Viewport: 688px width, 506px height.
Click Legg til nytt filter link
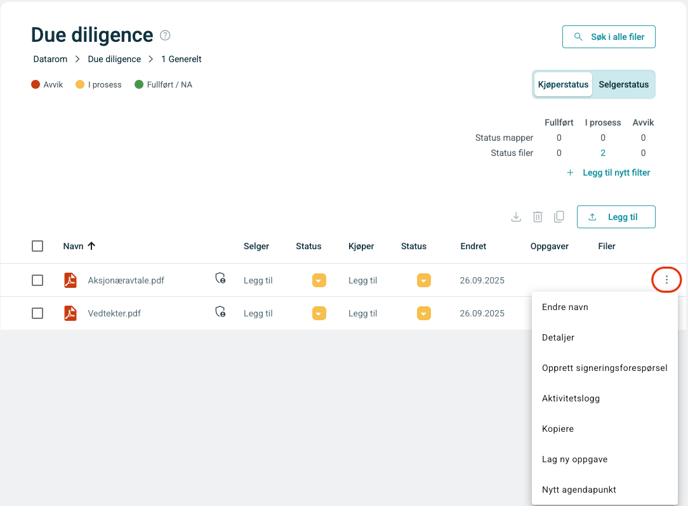tap(609, 173)
